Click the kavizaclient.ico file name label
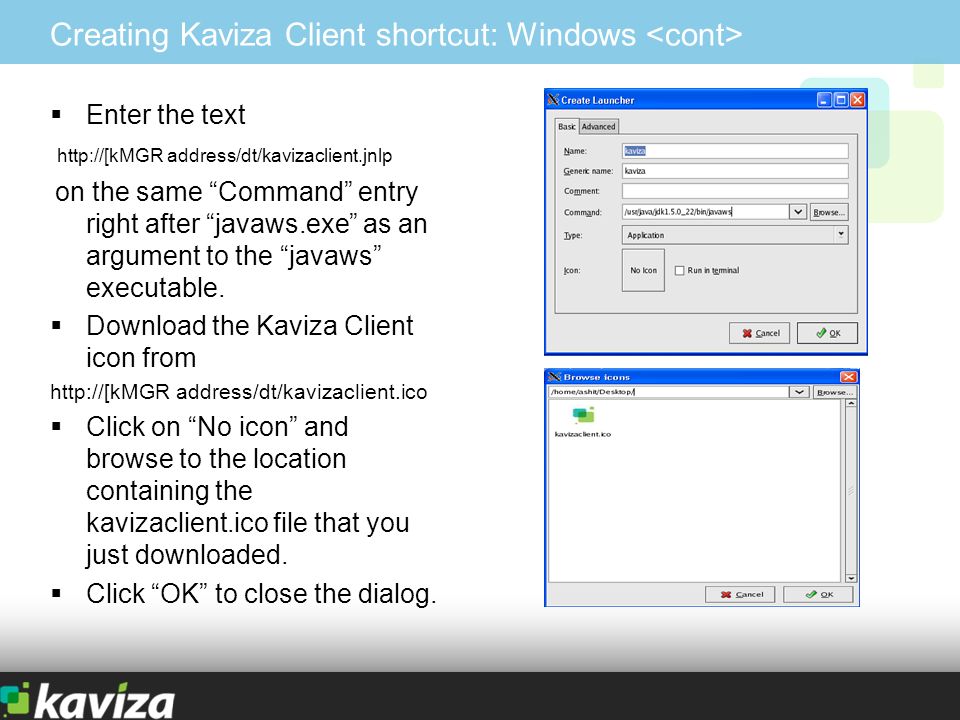 [583, 434]
